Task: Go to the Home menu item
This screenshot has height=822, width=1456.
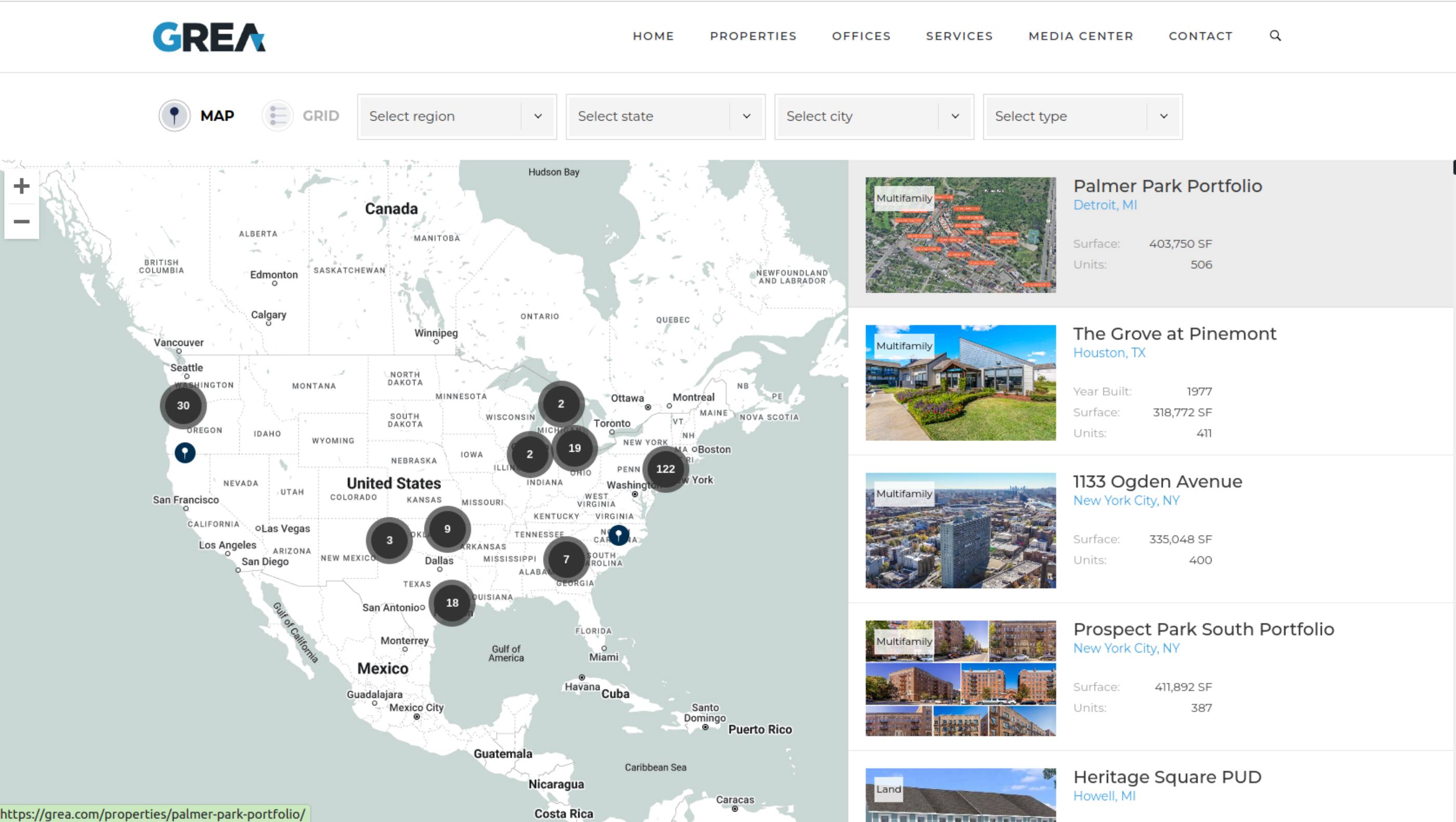Action: point(654,36)
